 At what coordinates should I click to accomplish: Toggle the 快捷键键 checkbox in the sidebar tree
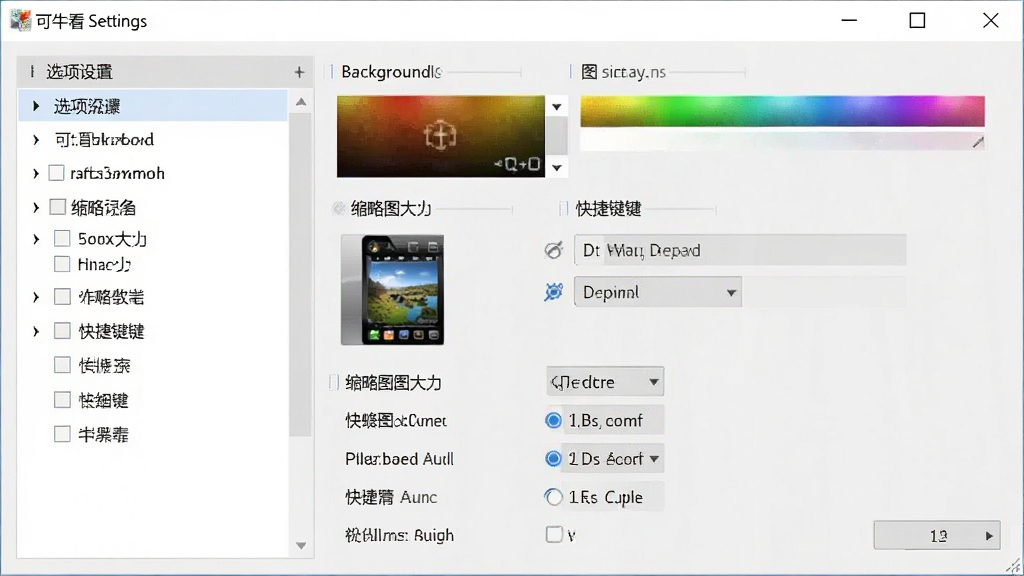pyautogui.click(x=62, y=331)
